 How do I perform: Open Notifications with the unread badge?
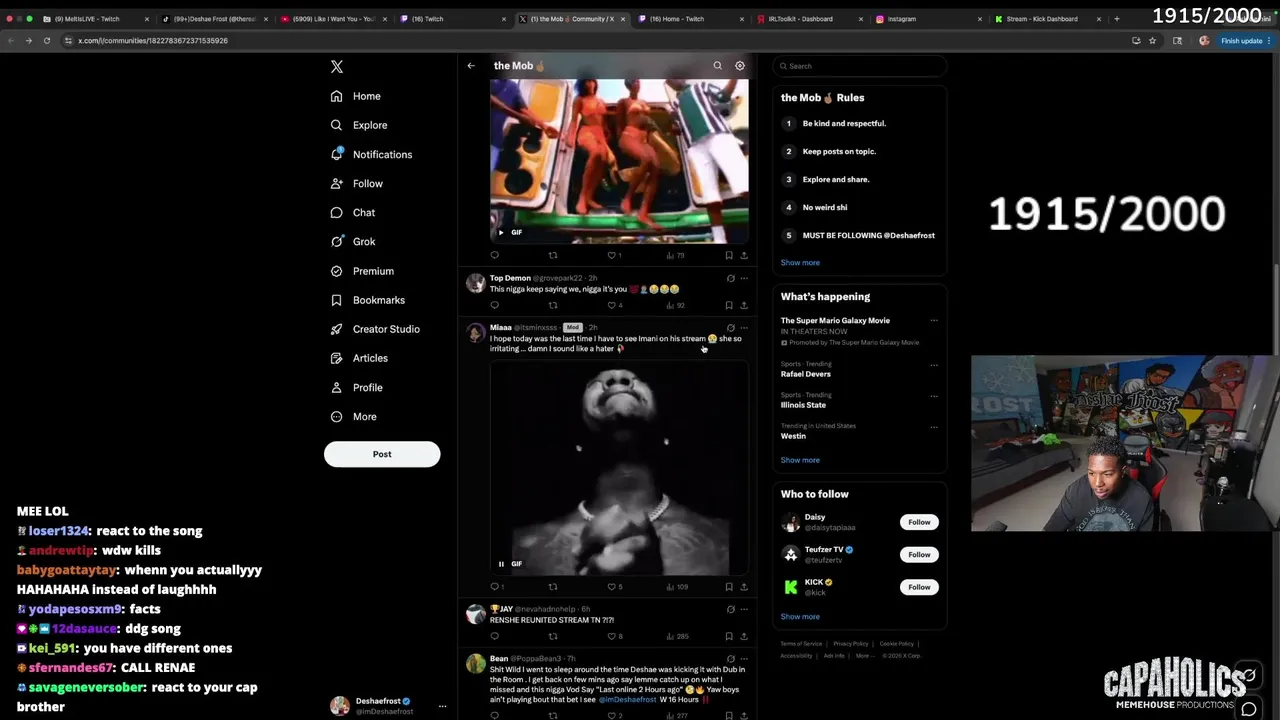click(x=371, y=154)
